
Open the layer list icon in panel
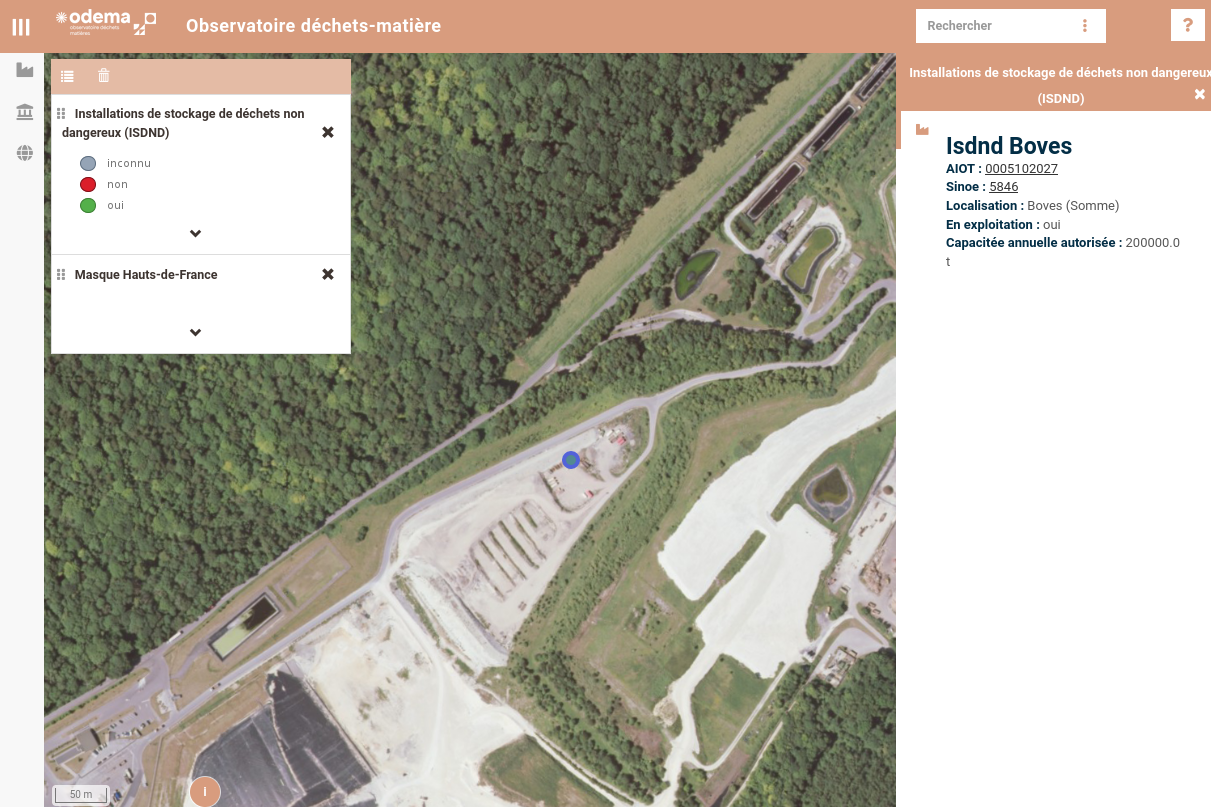[x=67, y=76]
